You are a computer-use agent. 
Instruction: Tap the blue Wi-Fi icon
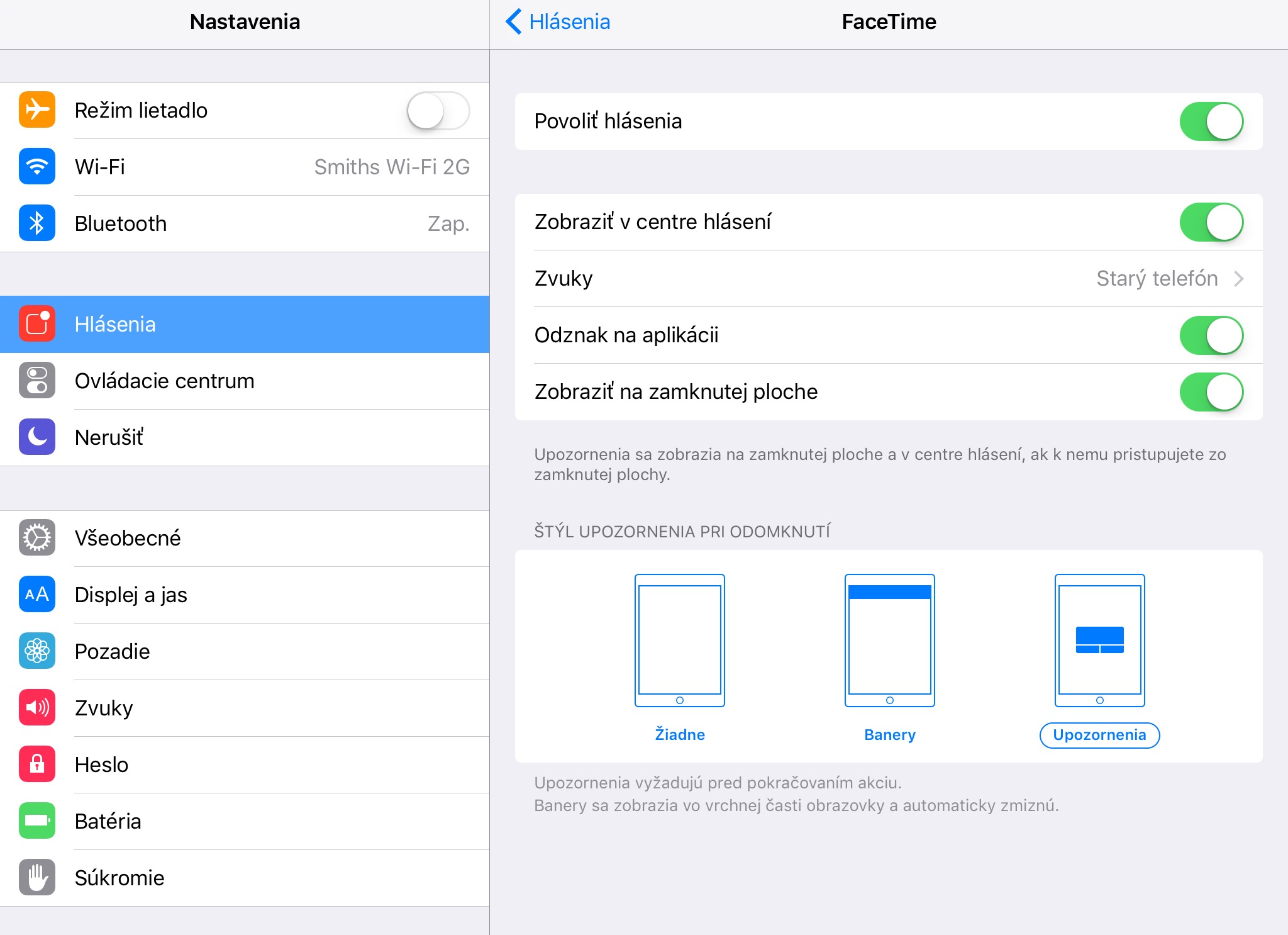[x=37, y=167]
